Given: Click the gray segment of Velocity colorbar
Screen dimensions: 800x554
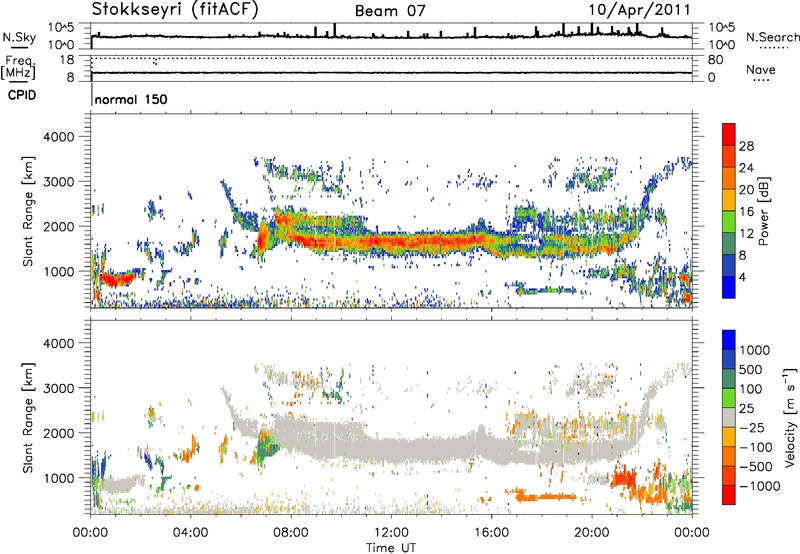Looking at the screenshot, I should pos(729,418).
